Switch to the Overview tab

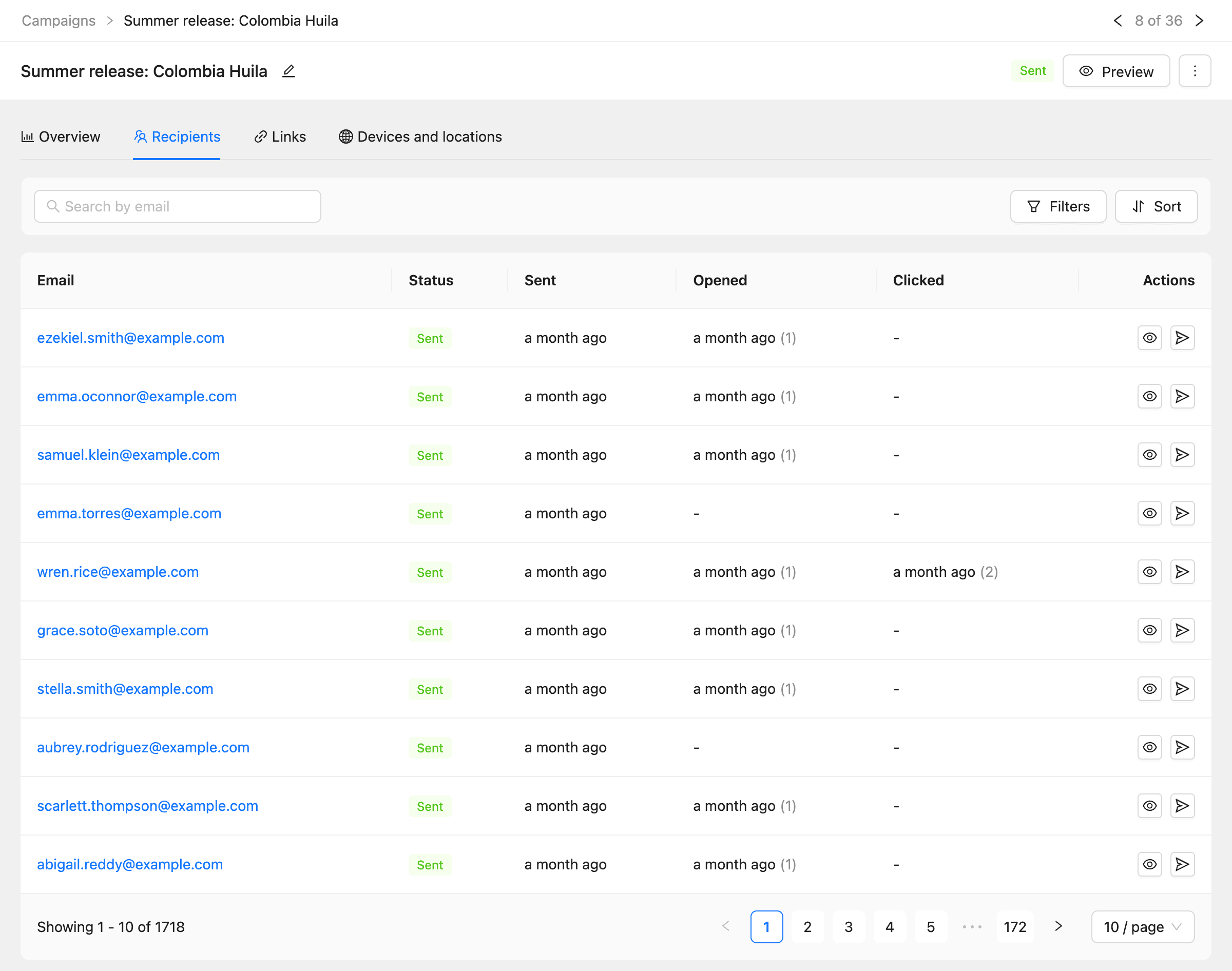click(61, 137)
